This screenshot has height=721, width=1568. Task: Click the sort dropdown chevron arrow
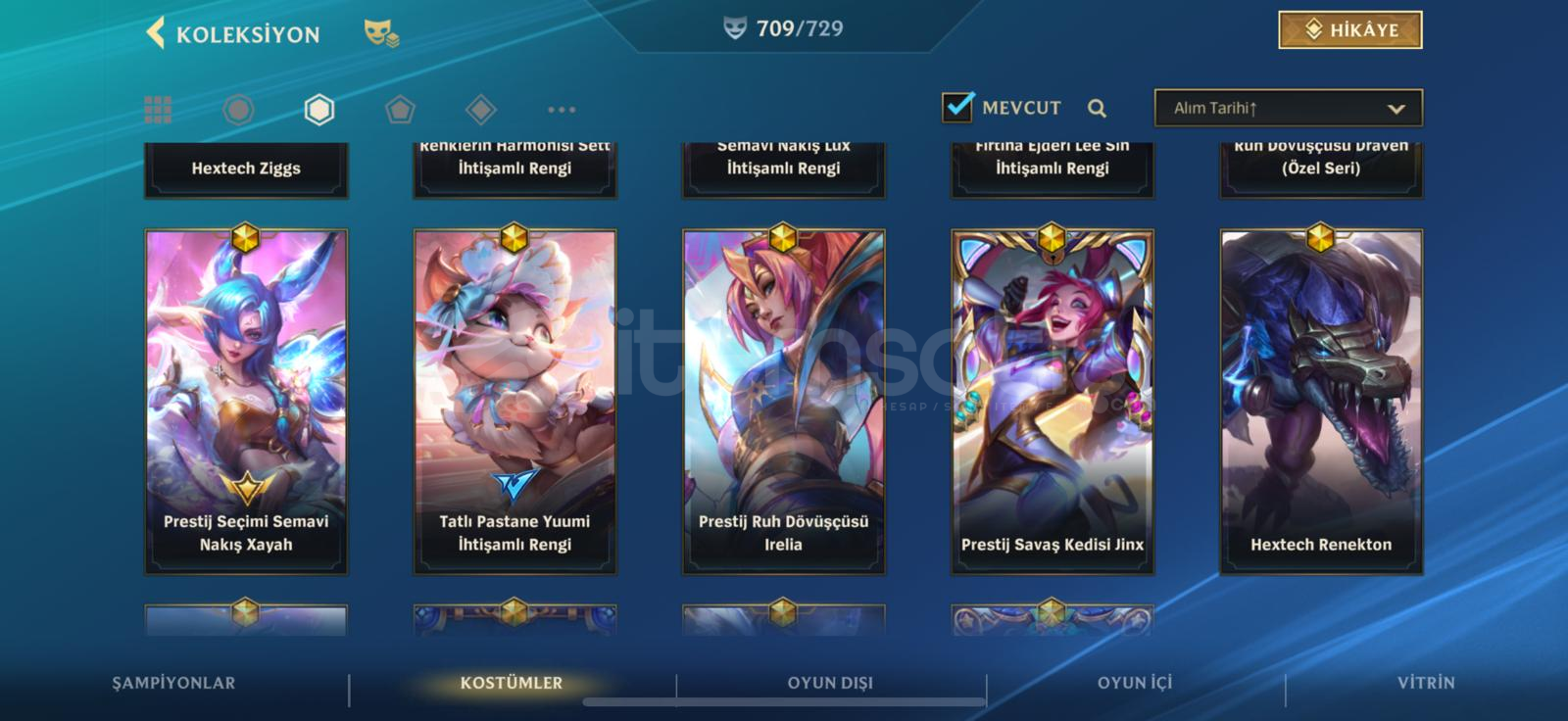(1396, 109)
